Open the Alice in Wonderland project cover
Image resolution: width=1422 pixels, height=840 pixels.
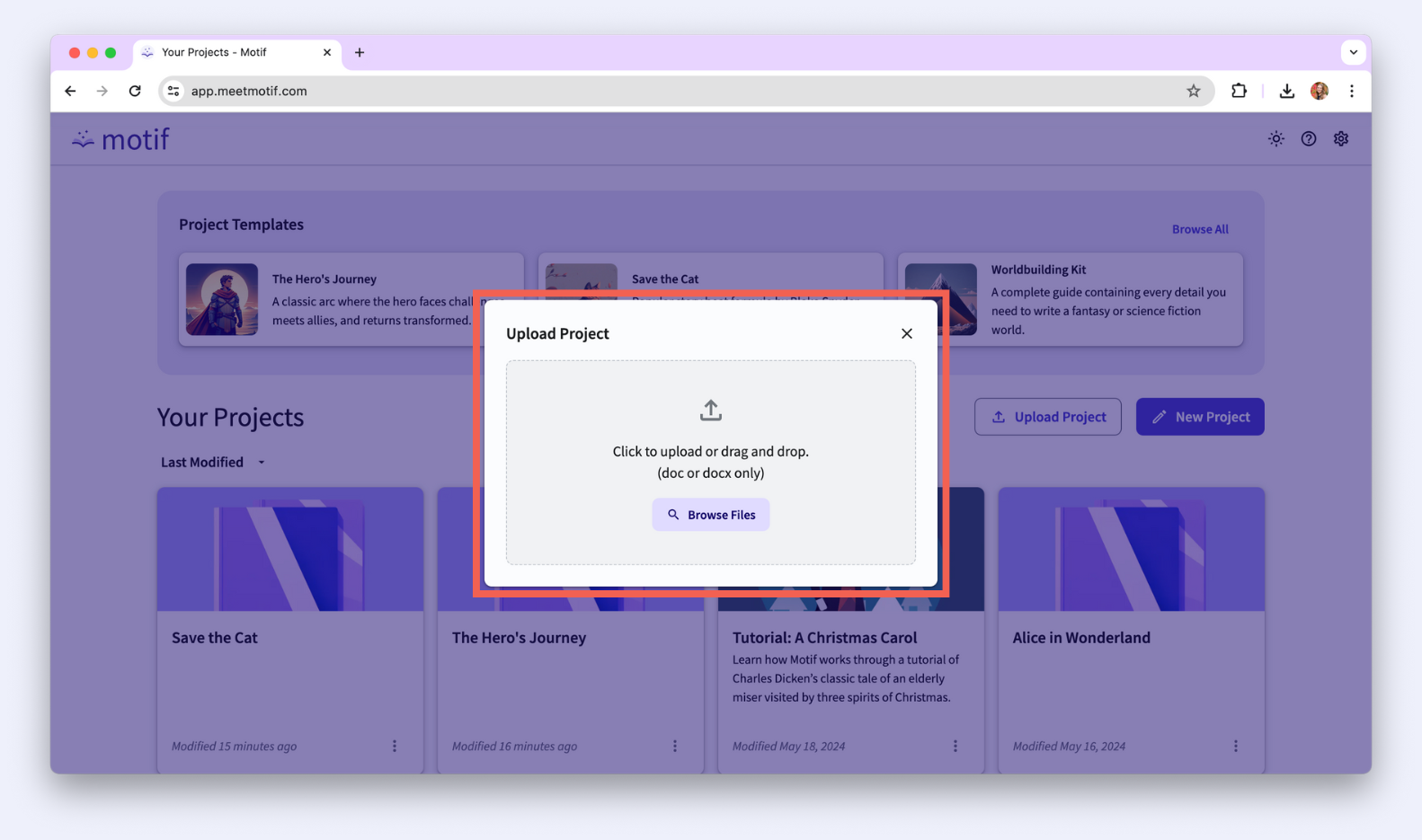[x=1131, y=549]
